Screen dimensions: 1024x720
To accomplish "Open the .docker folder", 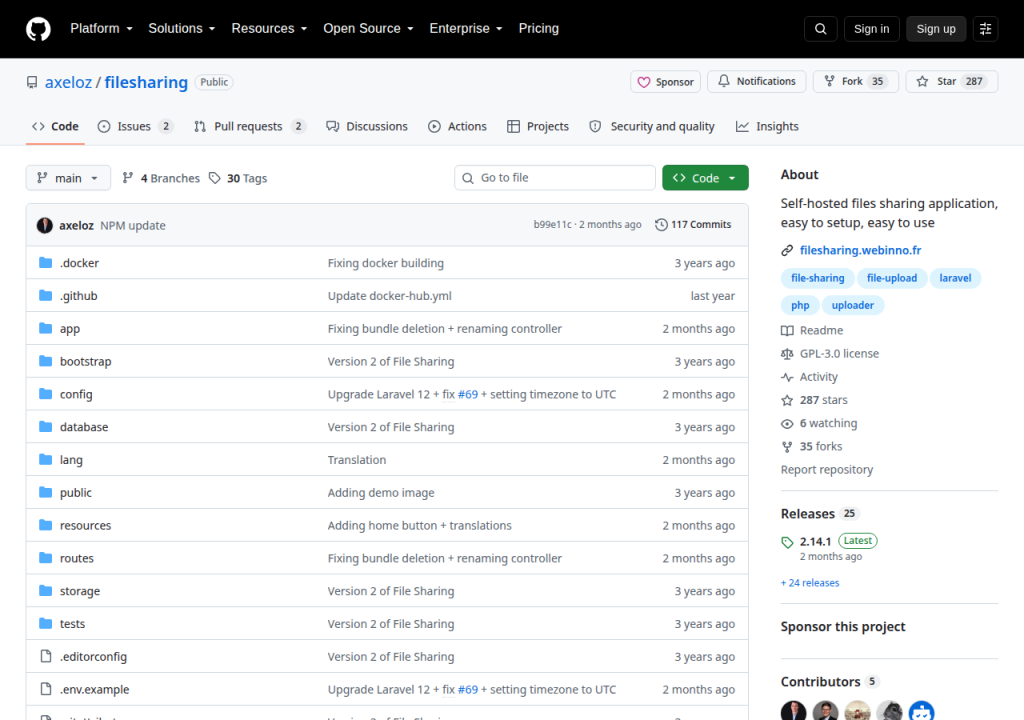I will point(79,263).
